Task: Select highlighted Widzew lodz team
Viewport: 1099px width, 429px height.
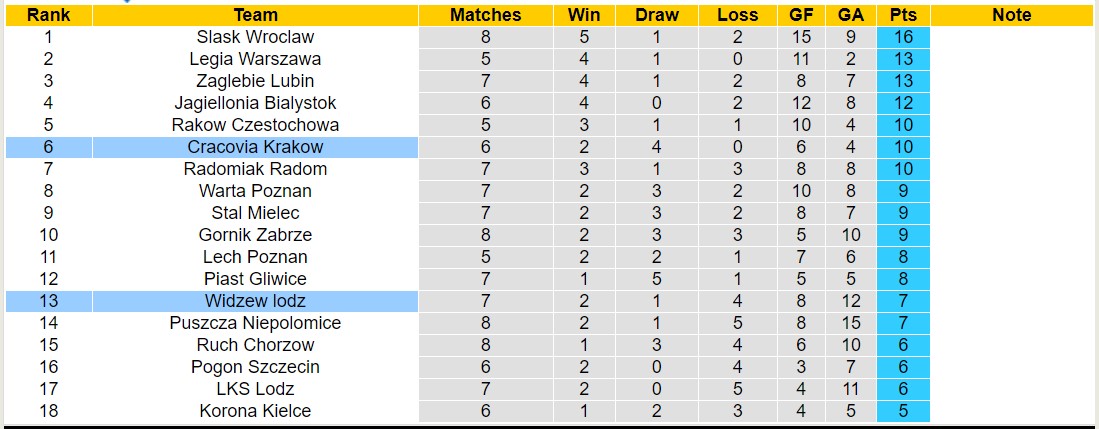Action: (255, 301)
